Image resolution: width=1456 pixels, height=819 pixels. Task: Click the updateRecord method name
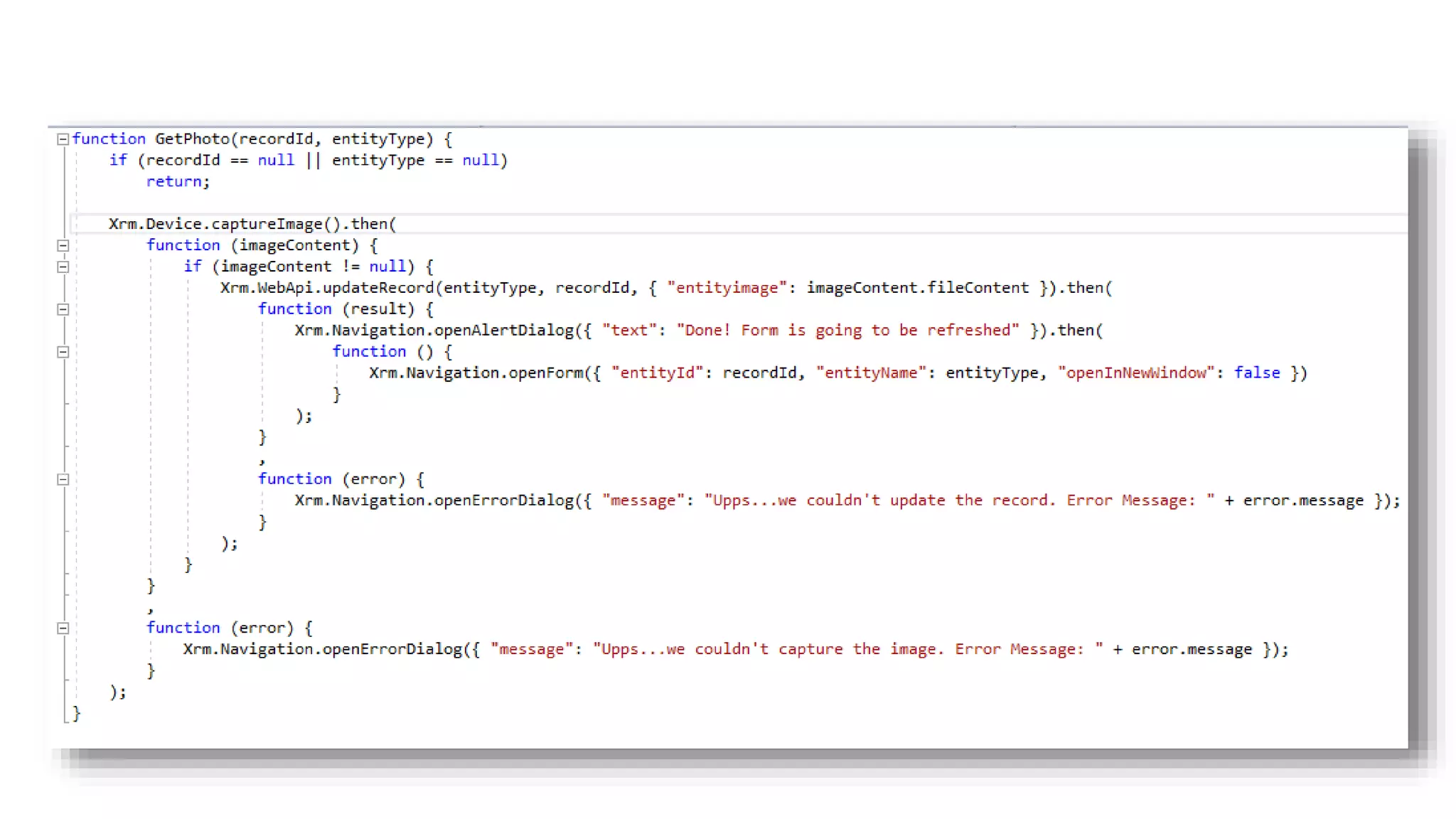378,288
